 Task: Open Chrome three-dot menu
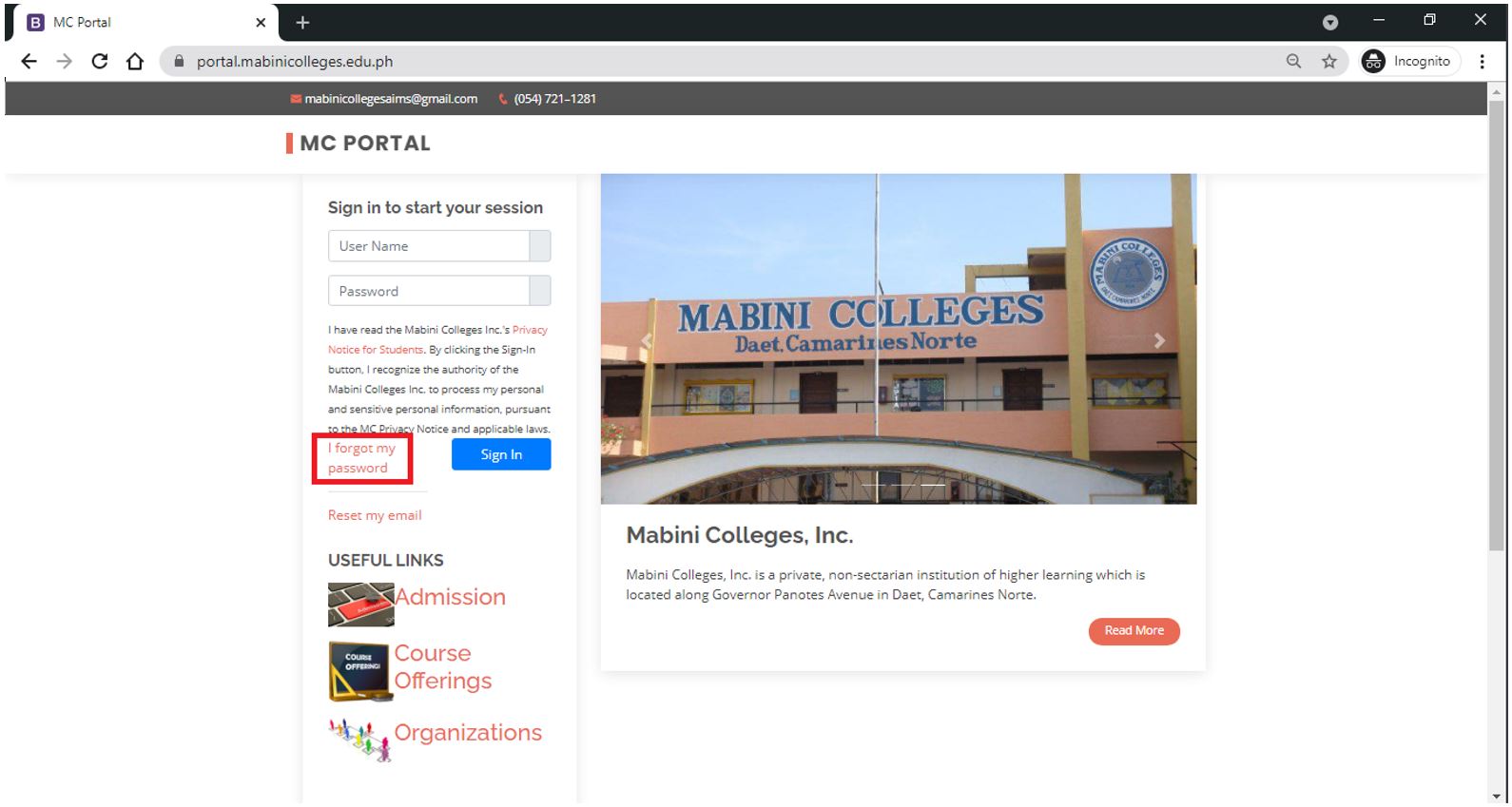click(x=1482, y=62)
